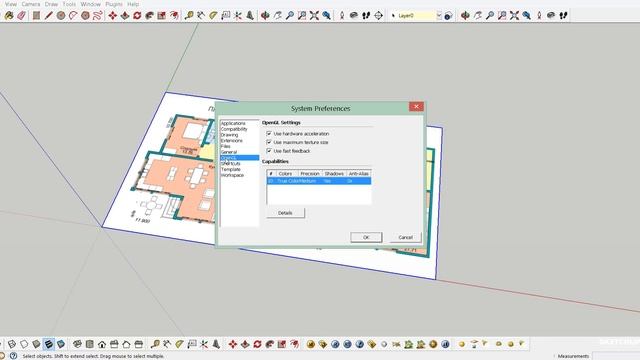This screenshot has width=640, height=360.
Task: Toggle Use hardware acceleration checkbox
Action: tap(269, 133)
